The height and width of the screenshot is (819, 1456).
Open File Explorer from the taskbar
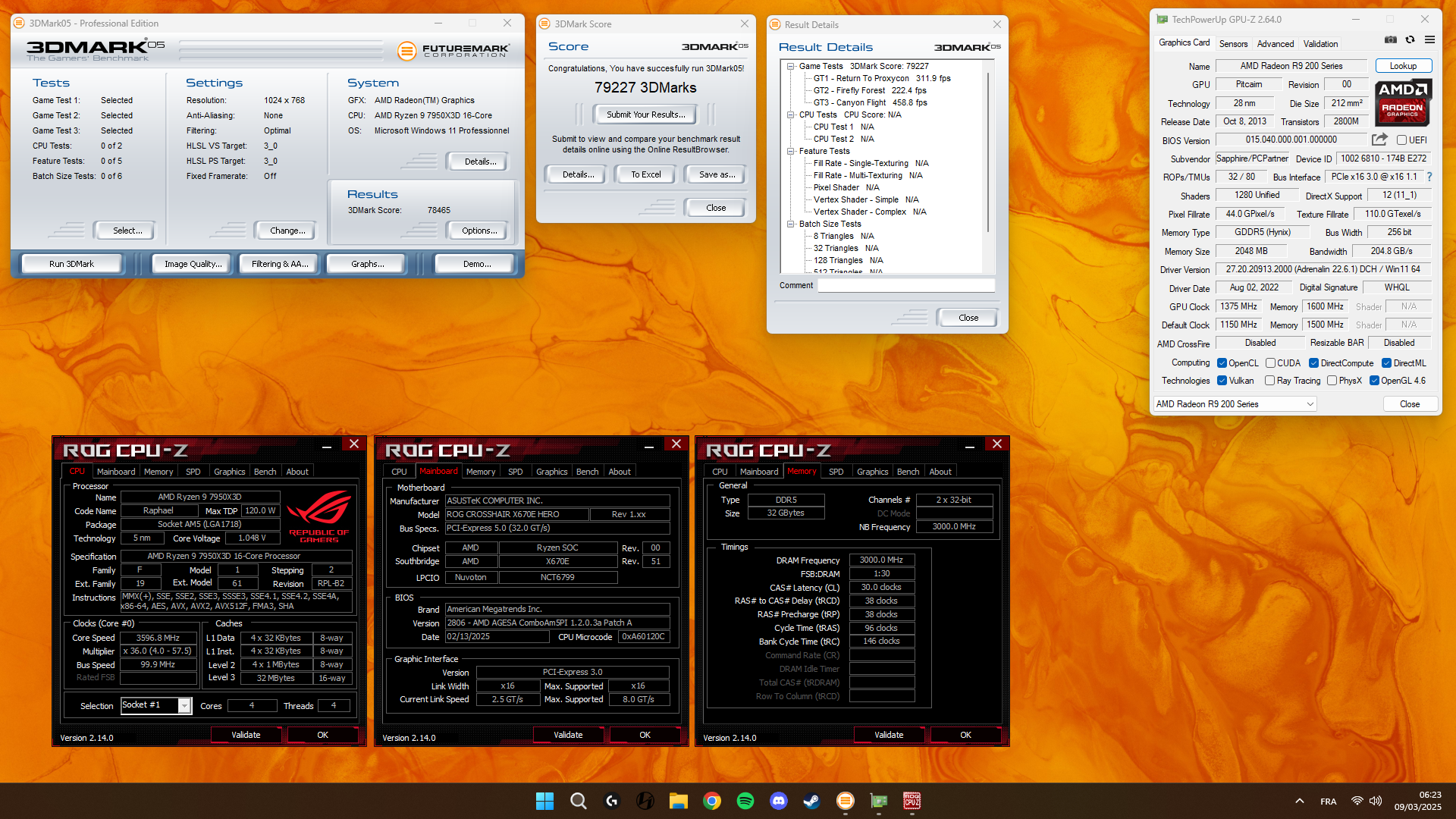click(x=679, y=801)
